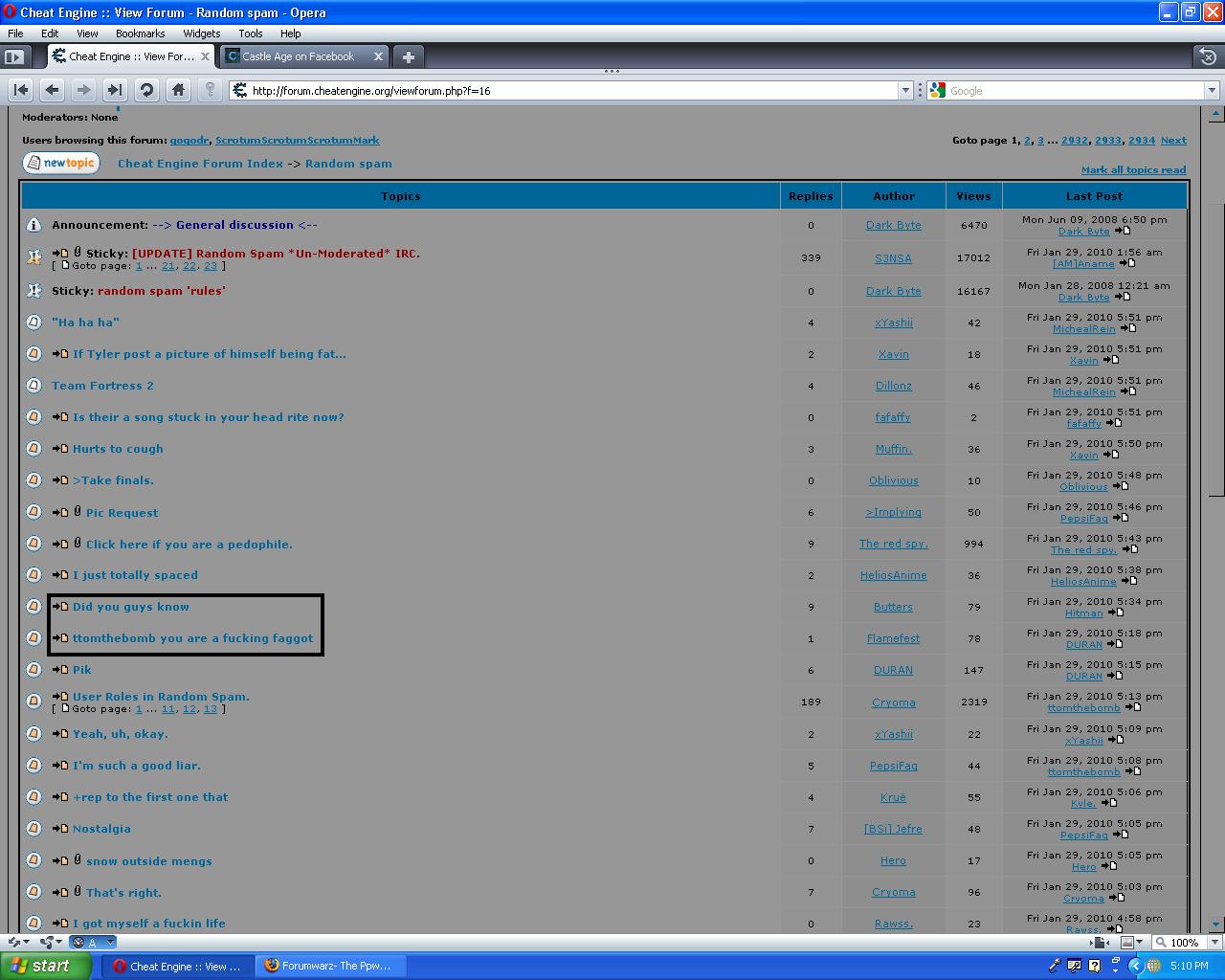Click the help question mark taskbar icon
The image size is (1225, 980).
click(1094, 966)
